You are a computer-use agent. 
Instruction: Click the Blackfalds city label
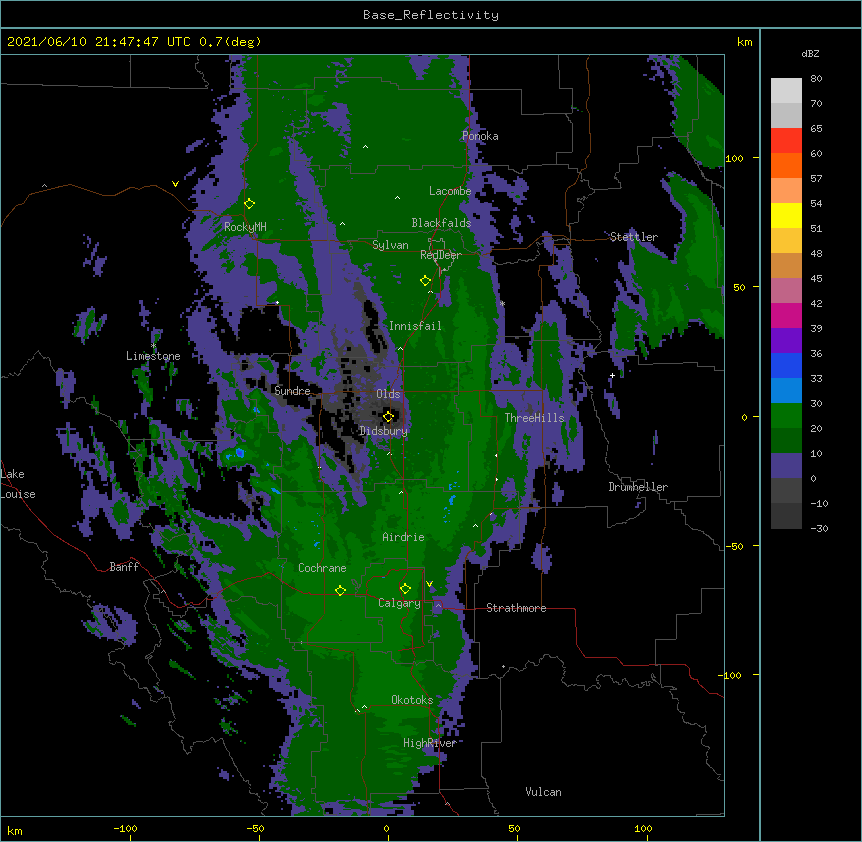tap(441, 223)
